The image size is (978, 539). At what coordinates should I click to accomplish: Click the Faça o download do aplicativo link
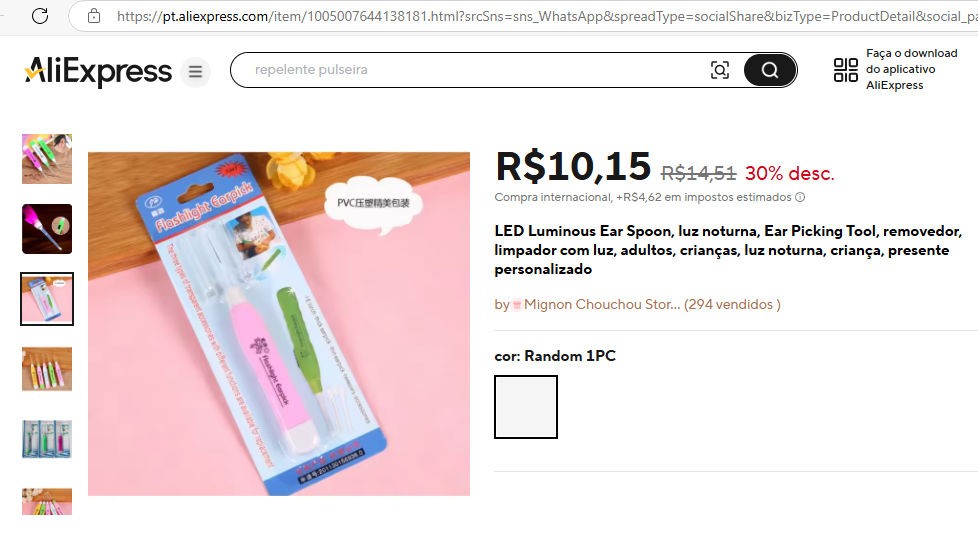click(x=911, y=69)
